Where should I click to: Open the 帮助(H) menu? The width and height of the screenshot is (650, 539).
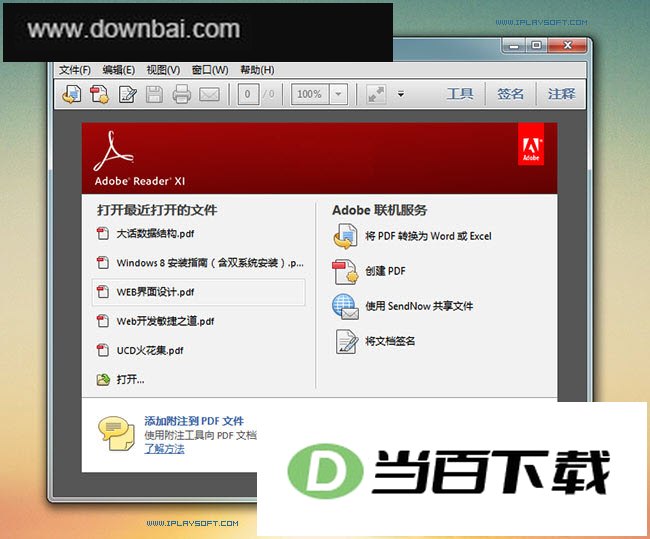(x=257, y=70)
